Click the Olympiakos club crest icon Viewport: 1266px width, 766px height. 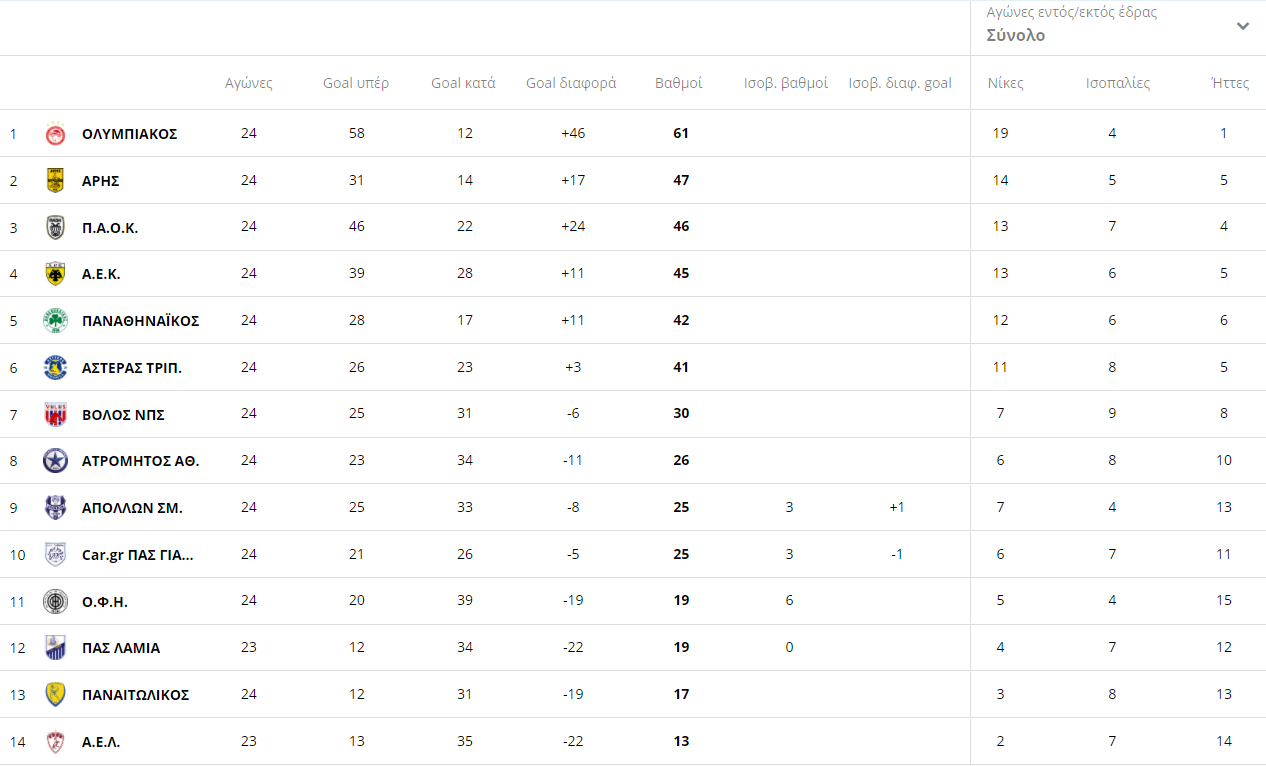(55, 134)
